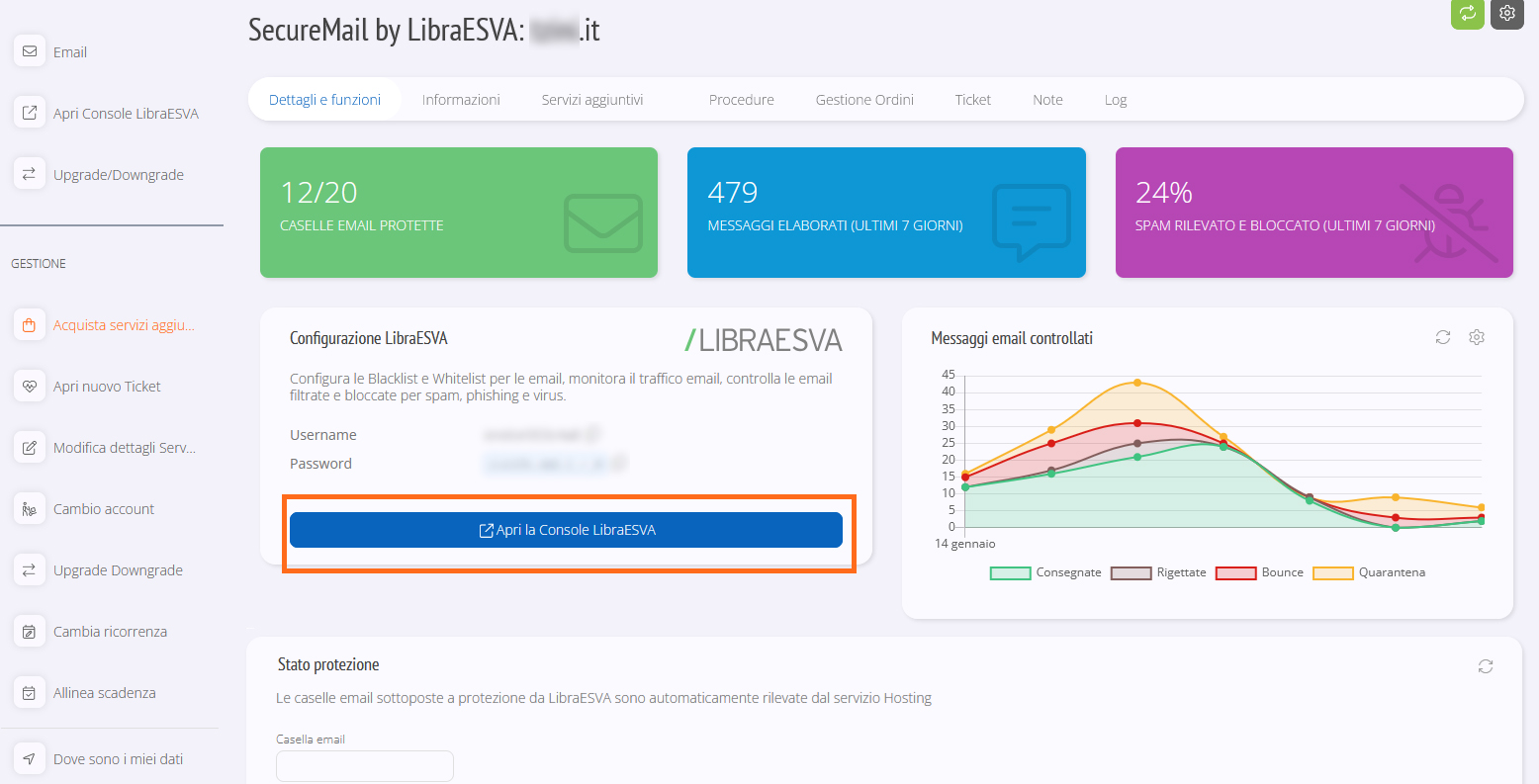The height and width of the screenshot is (784, 1539).
Task: Click the purple Spam Rilevato e Bloccato card
Action: tap(1314, 213)
